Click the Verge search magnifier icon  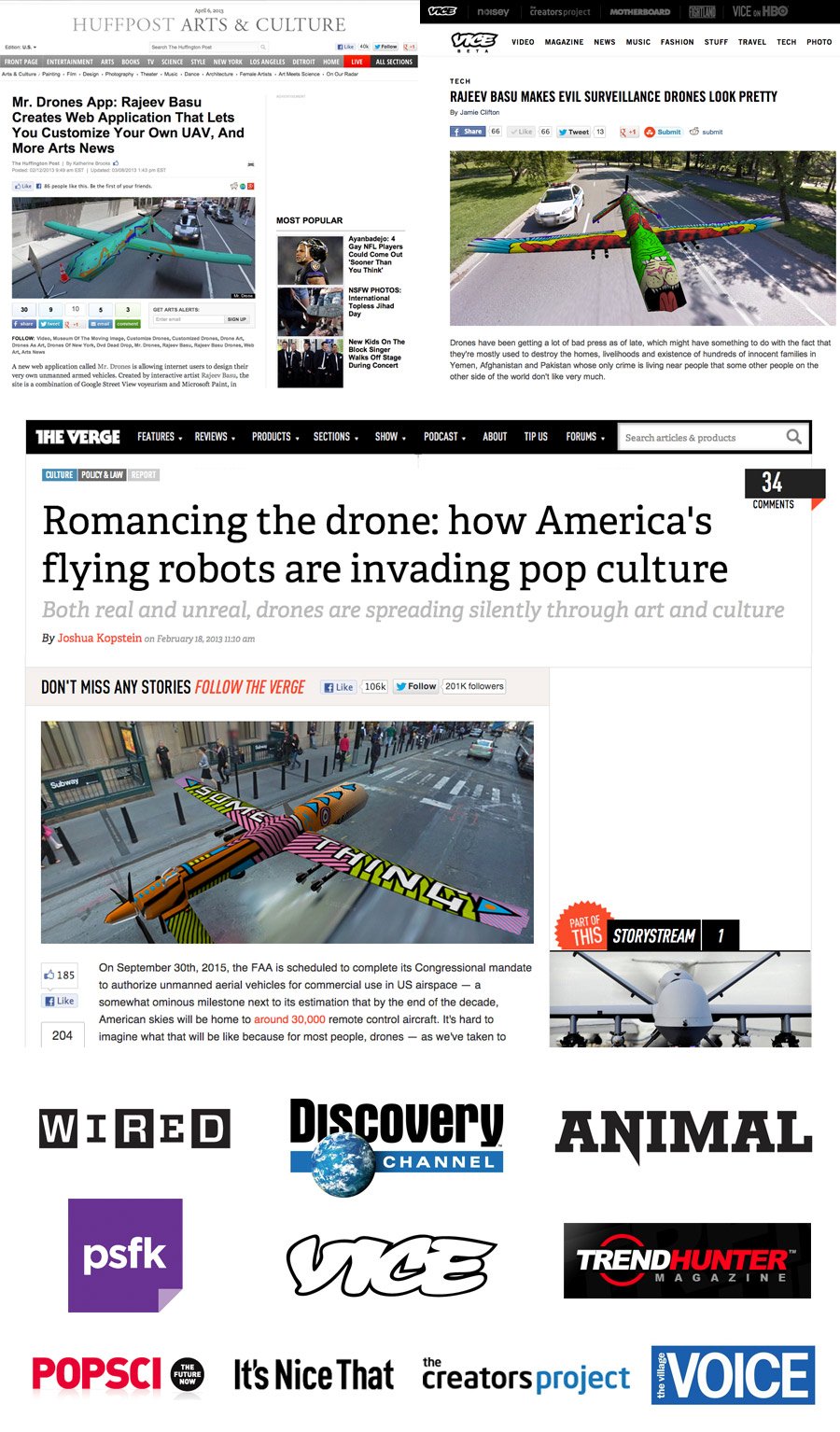(x=793, y=437)
